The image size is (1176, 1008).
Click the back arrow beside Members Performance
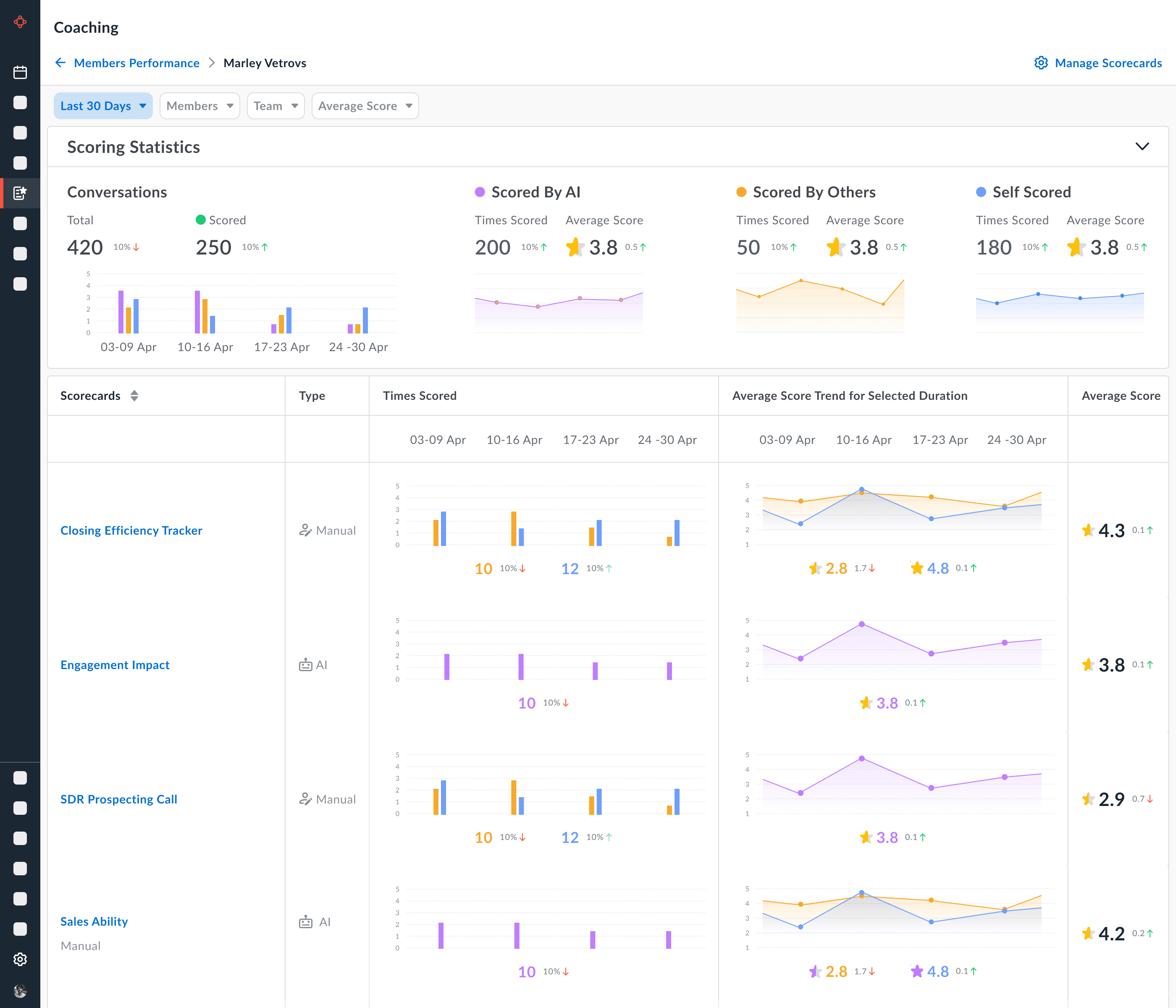[61, 63]
